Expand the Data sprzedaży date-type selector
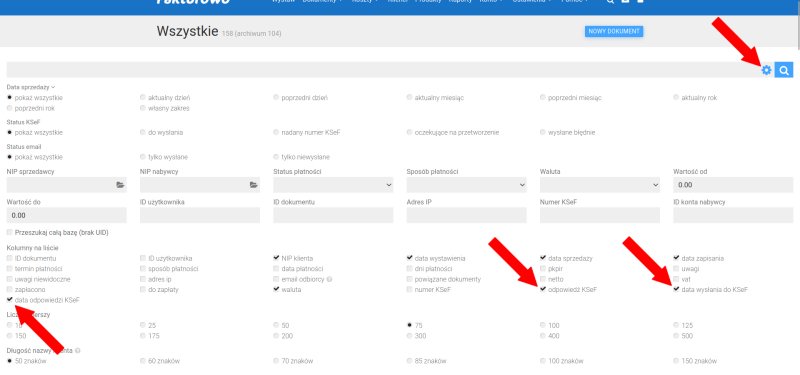This screenshot has width=800, height=375. click(31, 87)
